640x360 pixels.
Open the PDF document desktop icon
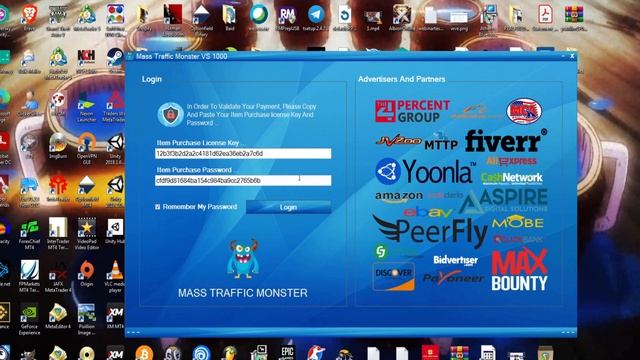[x=545, y=17]
